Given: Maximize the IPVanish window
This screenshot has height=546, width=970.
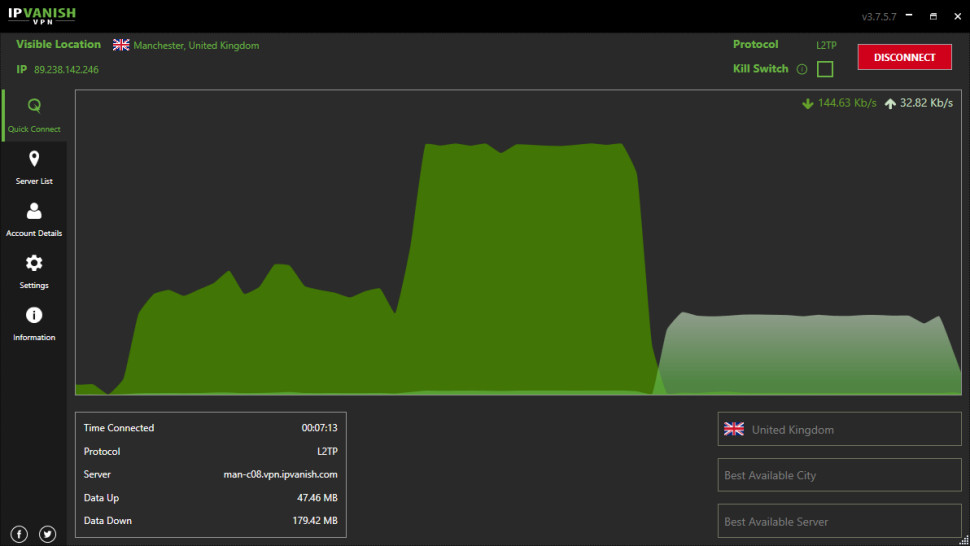Looking at the screenshot, I should 933,16.
